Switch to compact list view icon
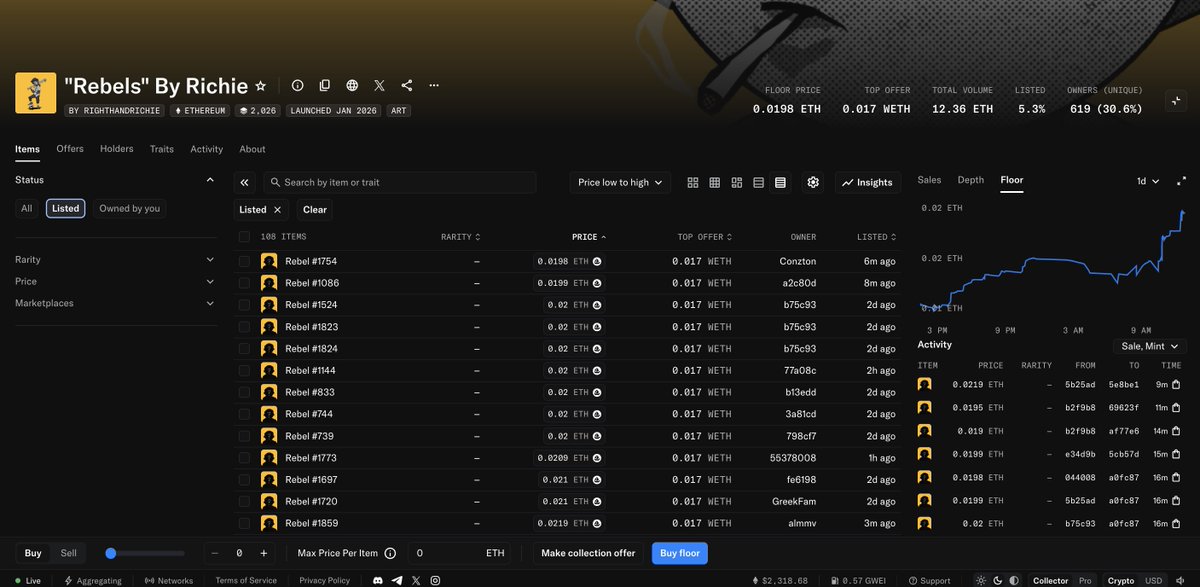The image size is (1200, 587). point(759,182)
